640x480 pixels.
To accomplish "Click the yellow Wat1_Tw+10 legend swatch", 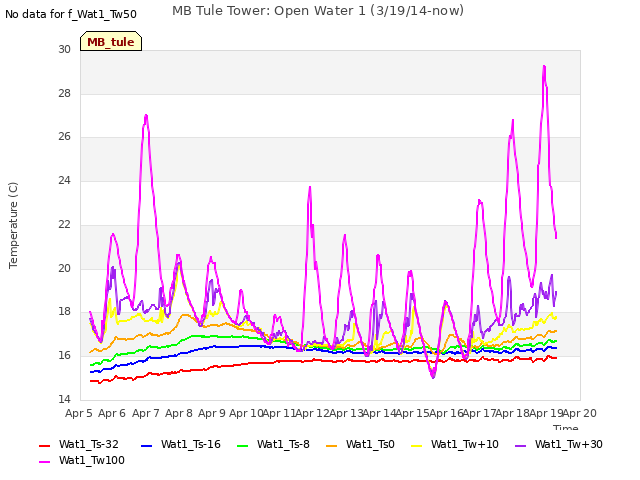I will pyautogui.click(x=416, y=446).
